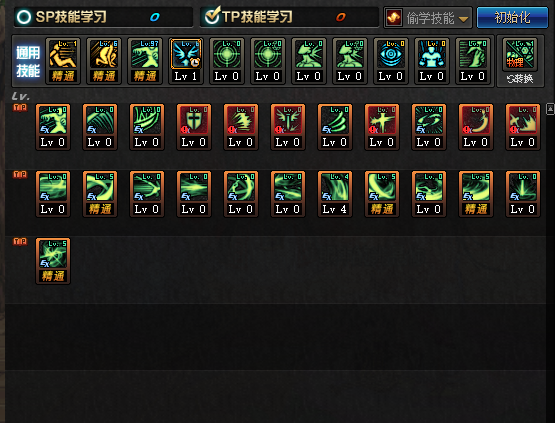Select the lone green starburst skill in third row
Image resolution: width=555 pixels, height=423 pixels.
53,261
